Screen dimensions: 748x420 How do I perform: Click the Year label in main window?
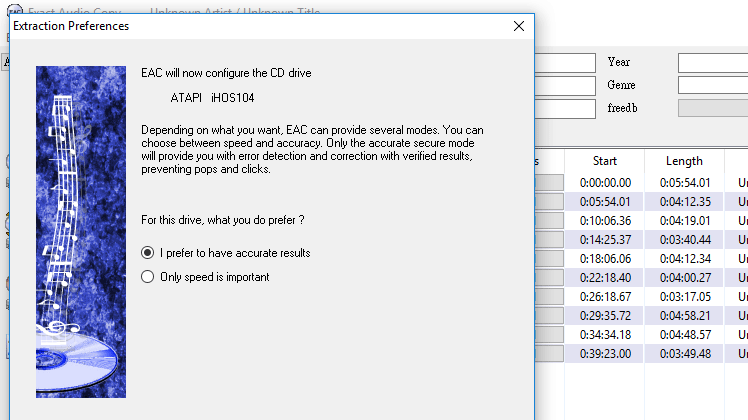point(619,62)
